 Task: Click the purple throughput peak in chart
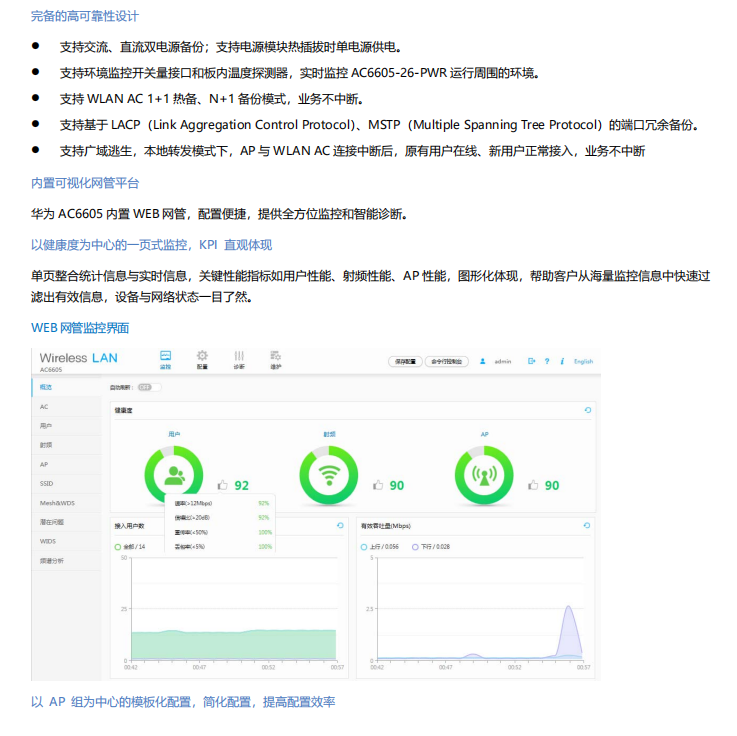tap(569, 630)
